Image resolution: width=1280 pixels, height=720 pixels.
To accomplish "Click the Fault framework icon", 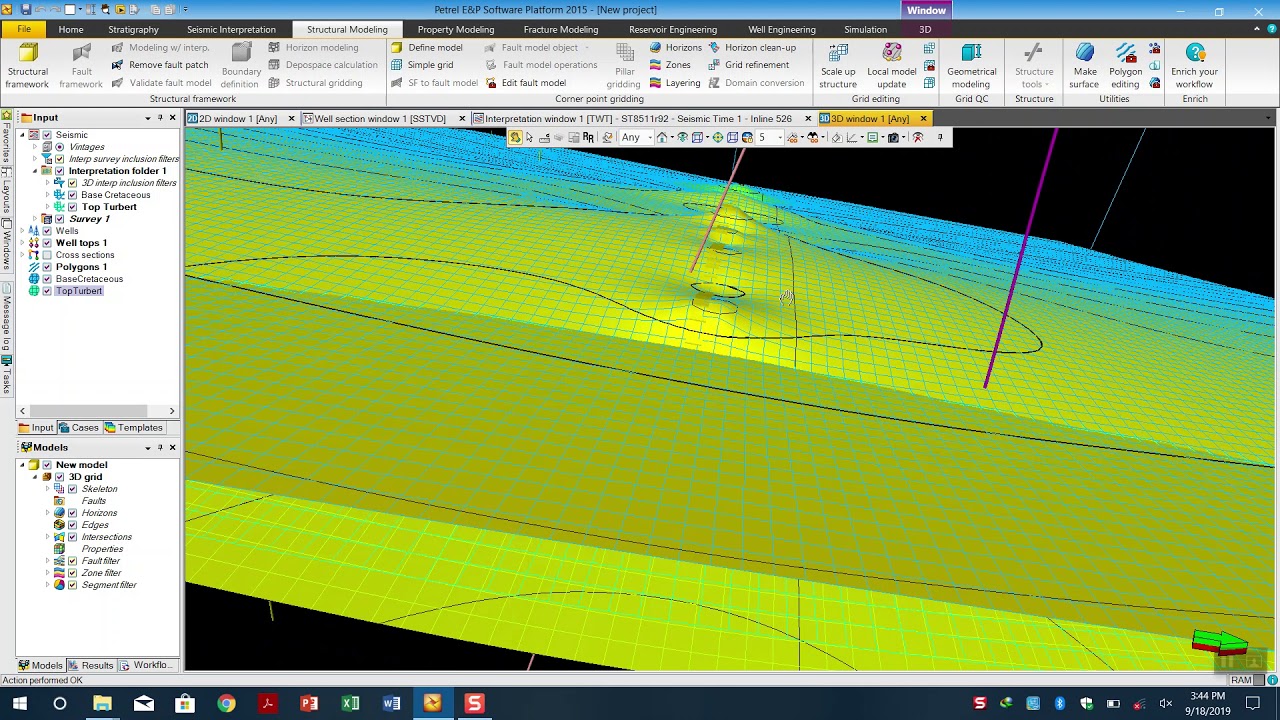I will pos(81,65).
